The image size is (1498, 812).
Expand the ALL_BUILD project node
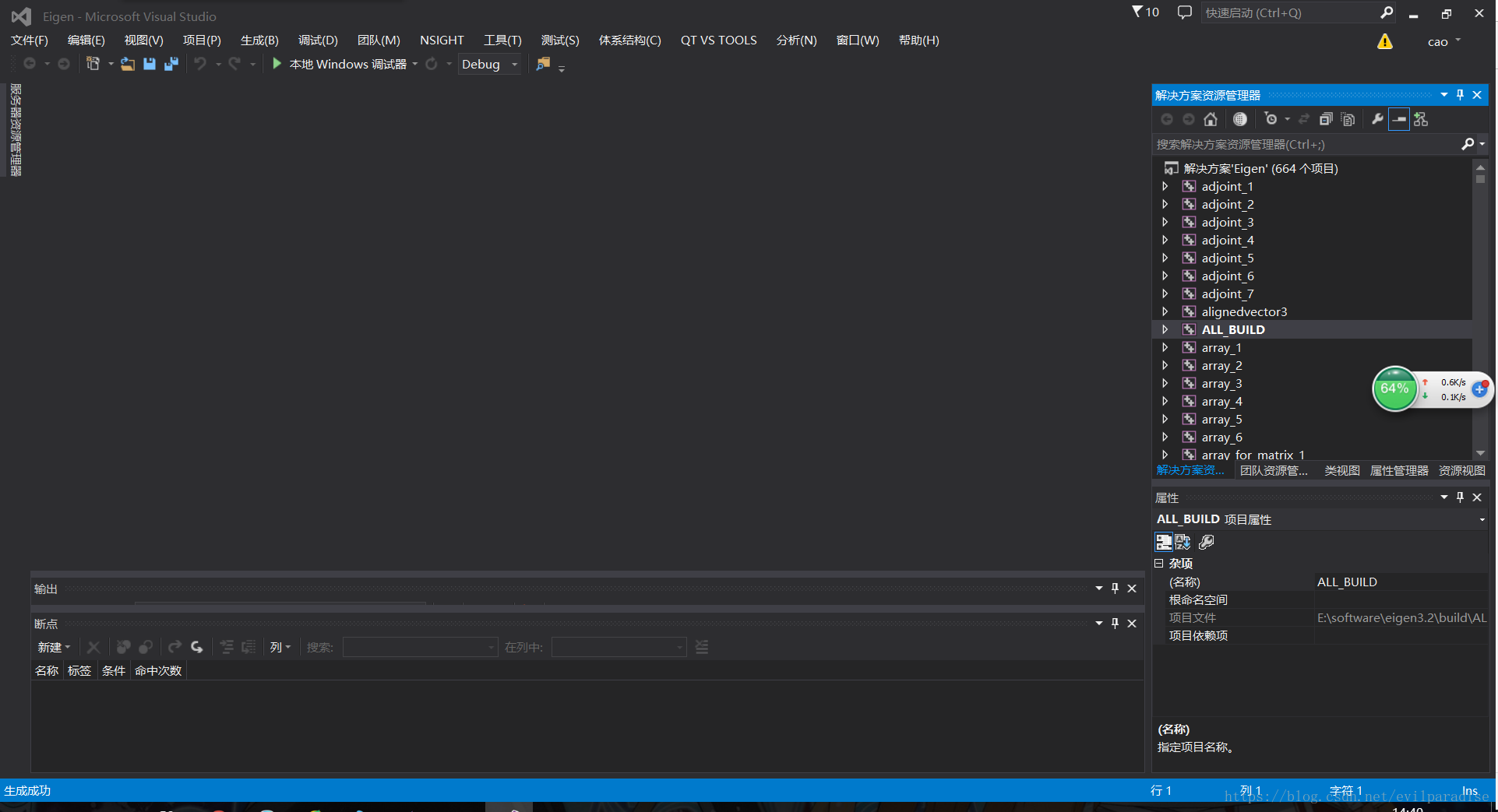pos(1165,329)
